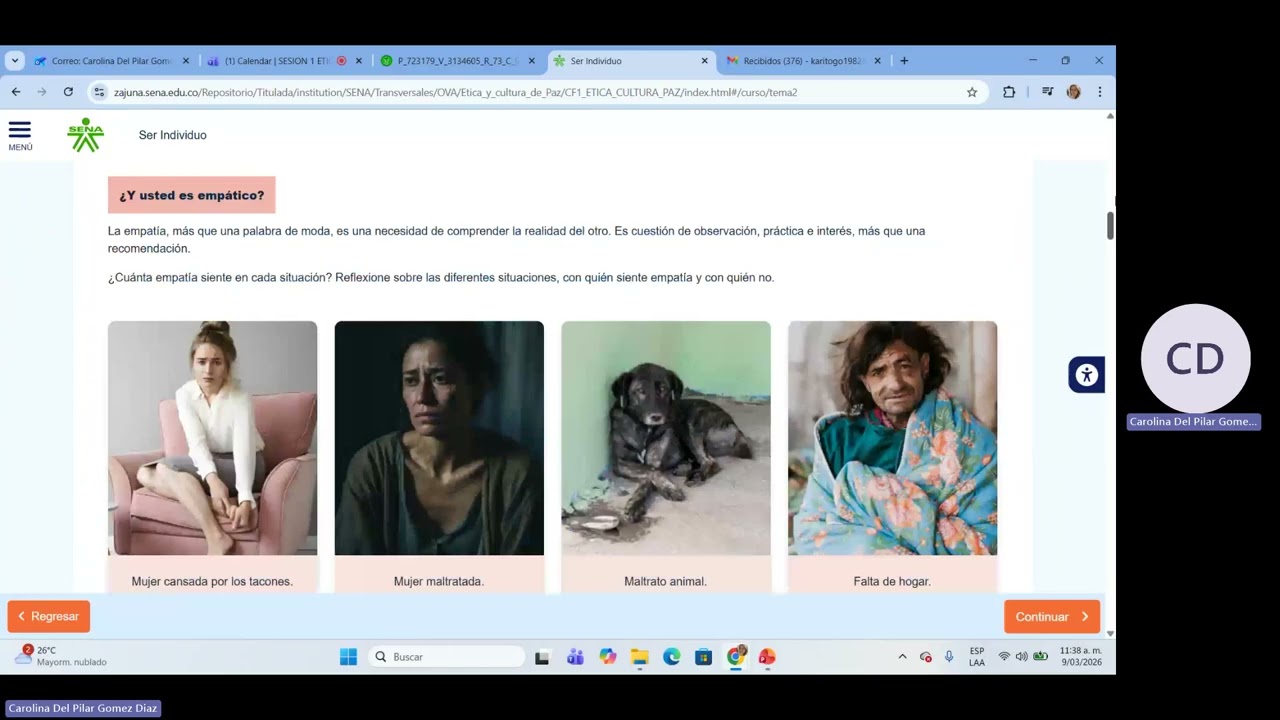Open the Chrome profile avatar
1280x720 pixels.
click(x=1074, y=92)
